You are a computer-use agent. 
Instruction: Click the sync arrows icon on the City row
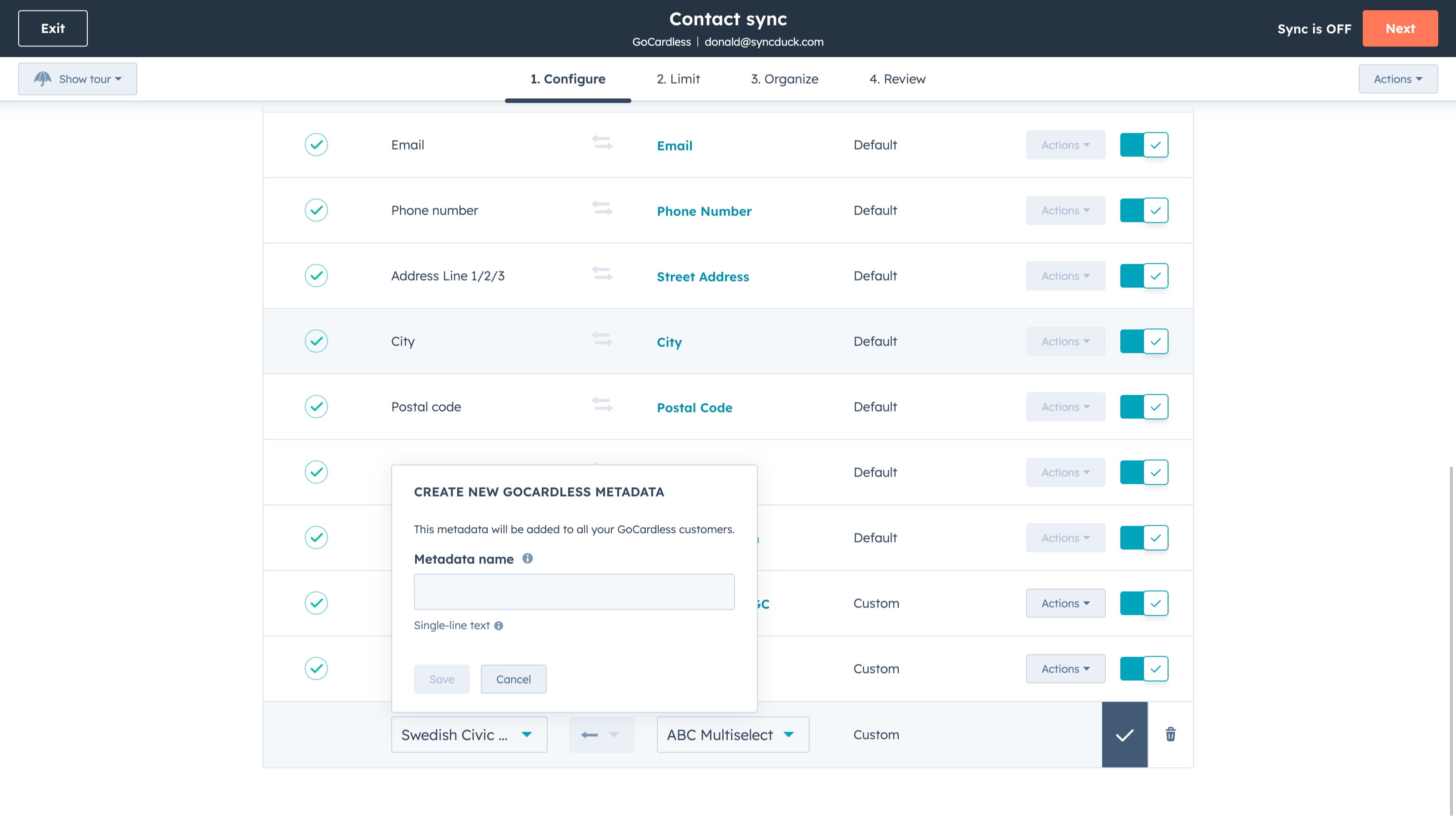(x=601, y=340)
